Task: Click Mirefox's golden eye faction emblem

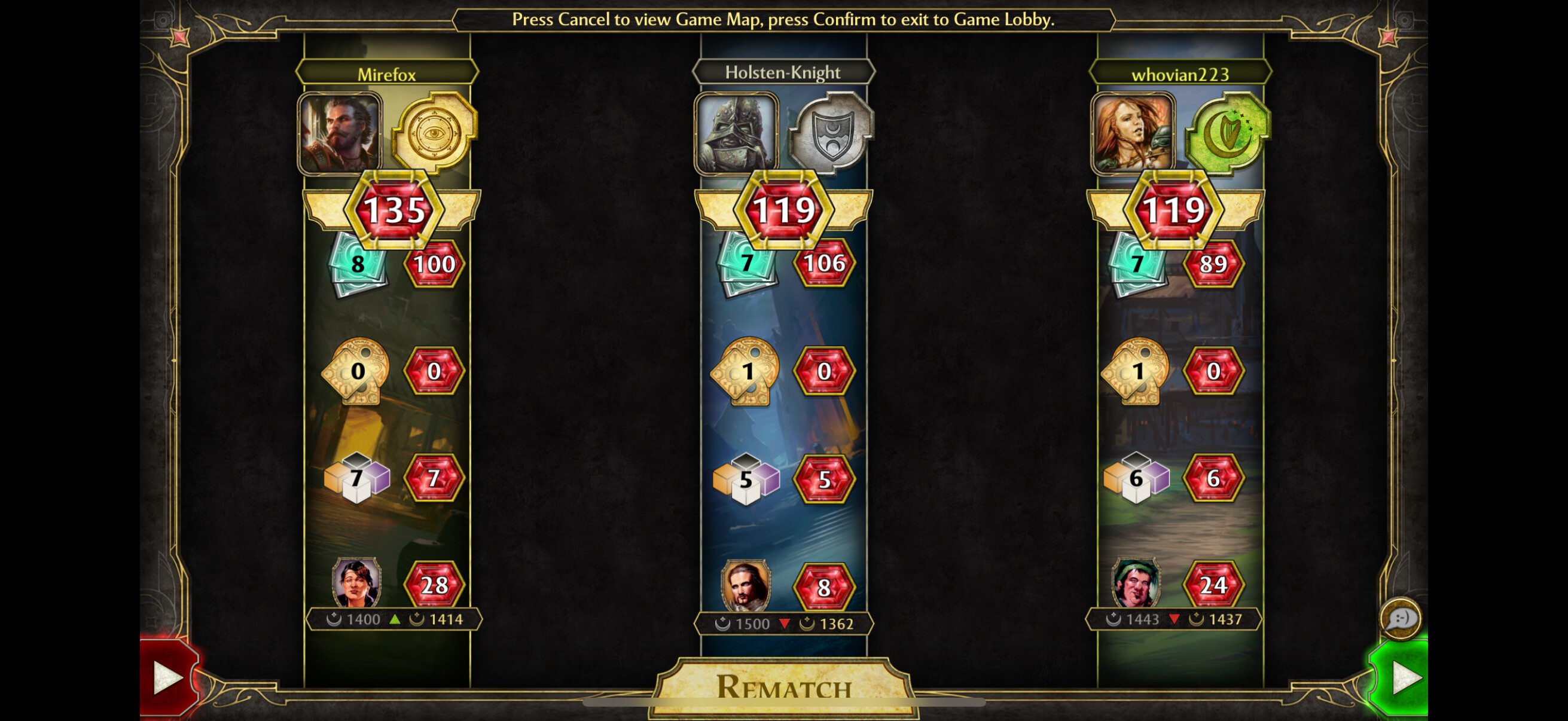Action: (434, 133)
